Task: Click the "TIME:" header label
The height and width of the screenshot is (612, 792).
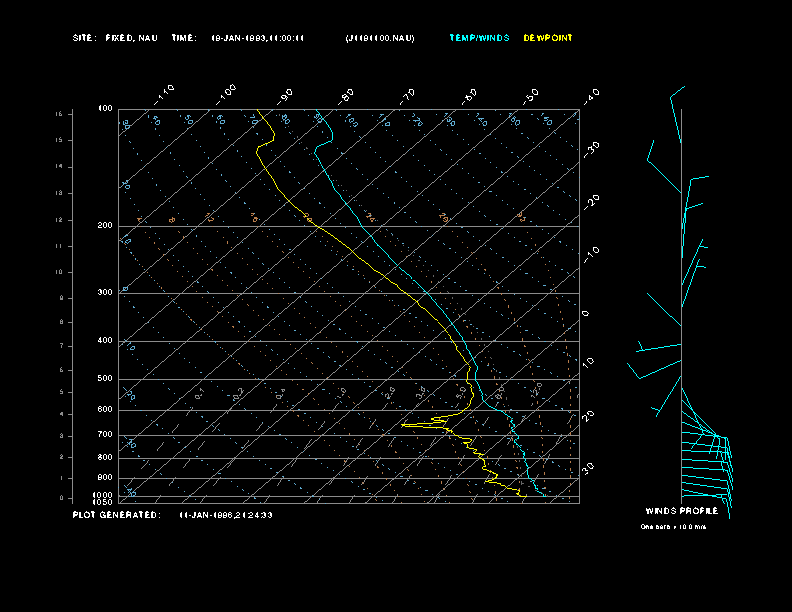Action: pos(184,38)
